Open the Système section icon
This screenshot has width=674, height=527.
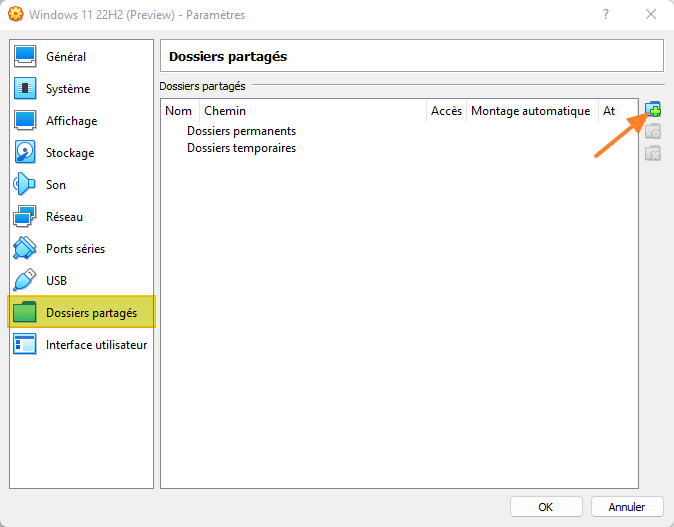pyautogui.click(x=26, y=89)
